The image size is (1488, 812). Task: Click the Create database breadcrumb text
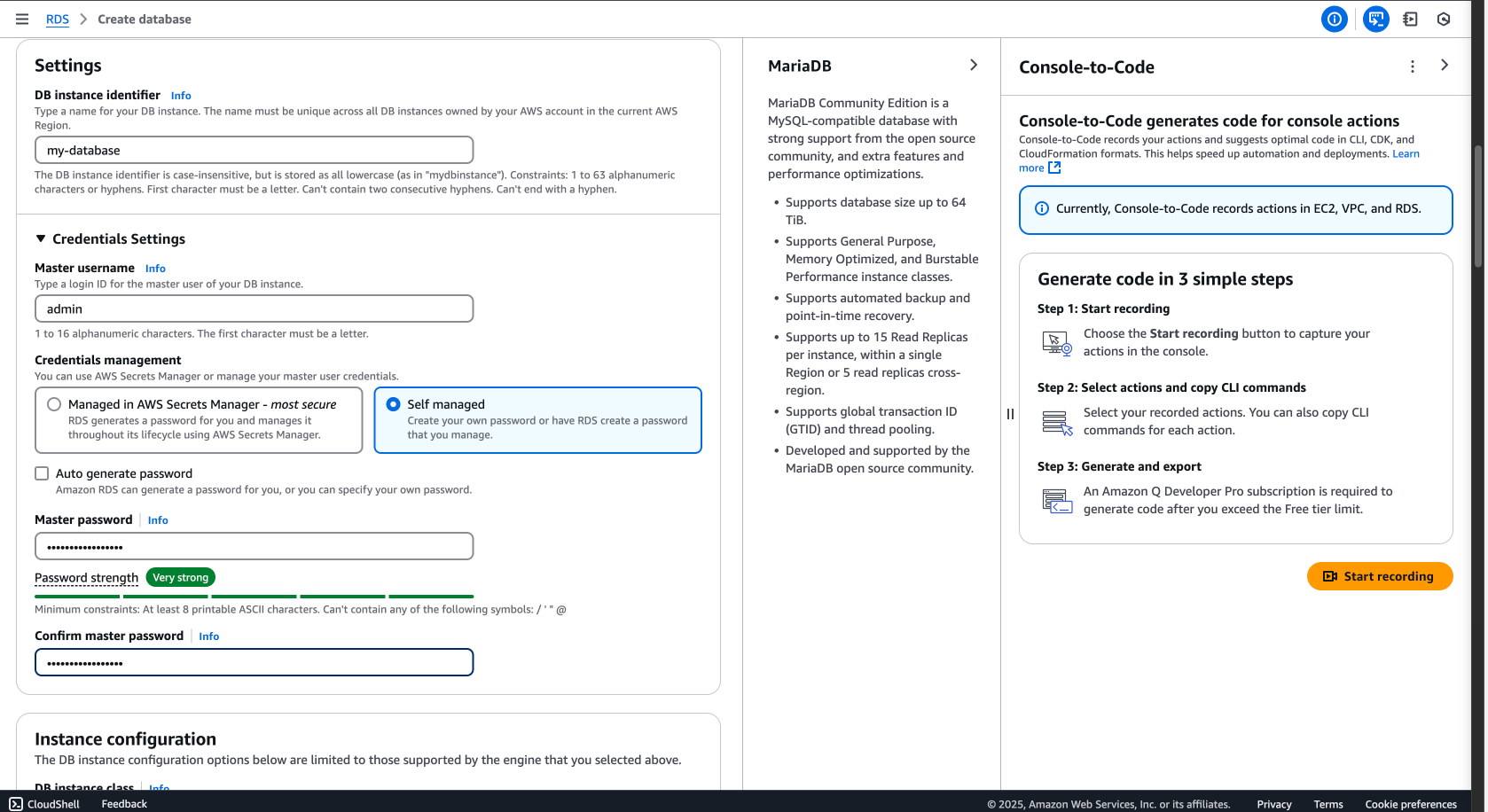coord(145,20)
